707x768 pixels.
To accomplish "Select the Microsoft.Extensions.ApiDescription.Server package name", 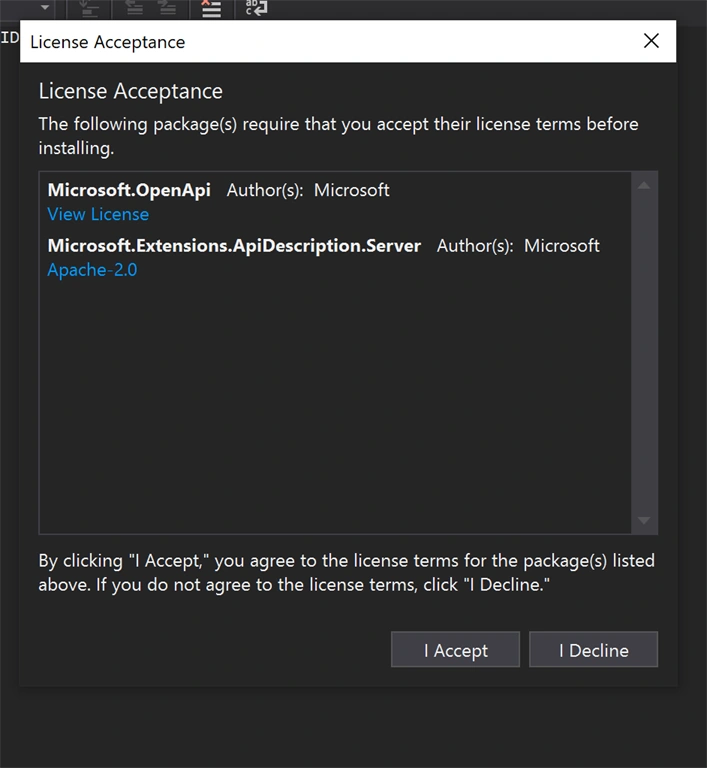I will (x=234, y=246).
